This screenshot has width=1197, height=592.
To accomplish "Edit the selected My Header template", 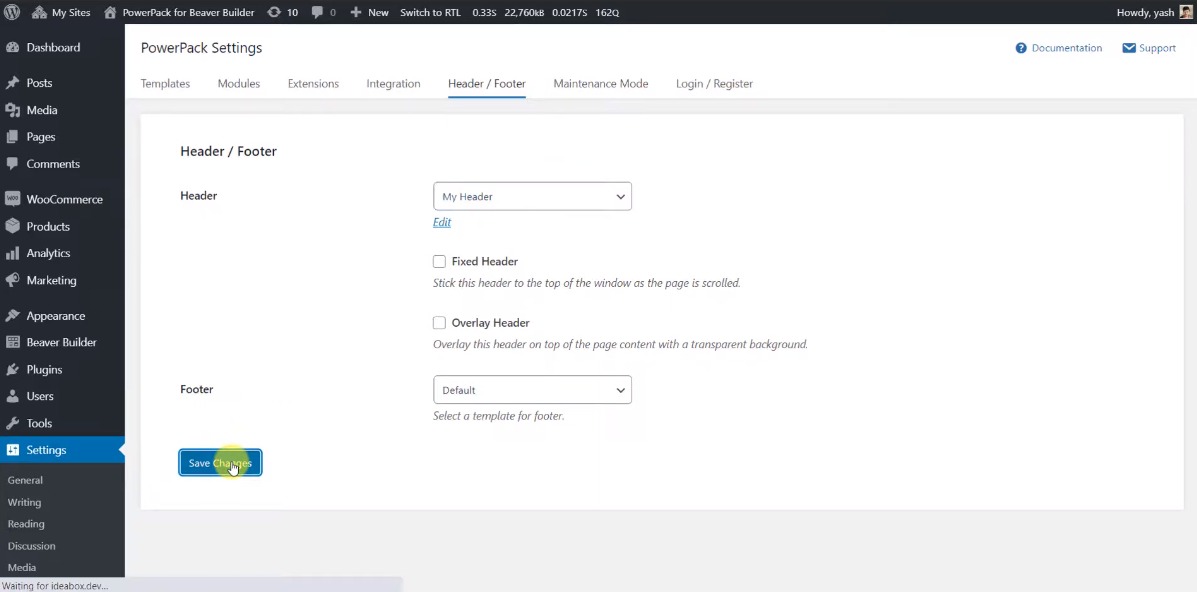I will [x=441, y=221].
